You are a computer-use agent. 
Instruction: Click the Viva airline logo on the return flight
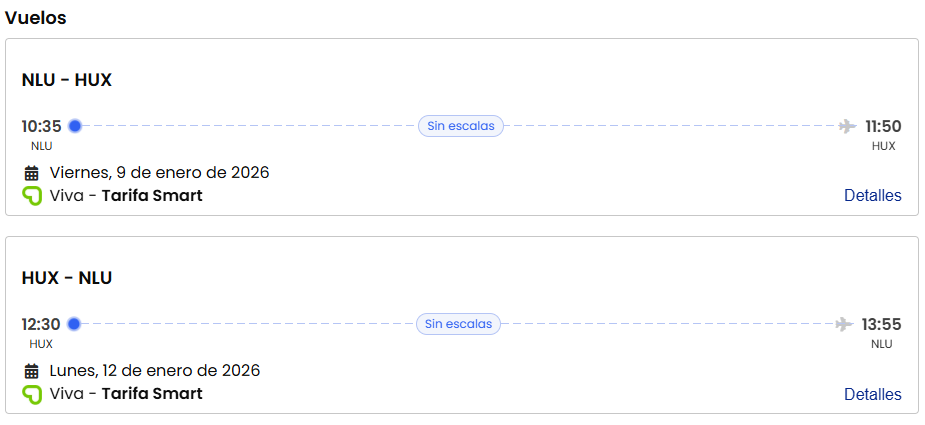[x=32, y=394]
